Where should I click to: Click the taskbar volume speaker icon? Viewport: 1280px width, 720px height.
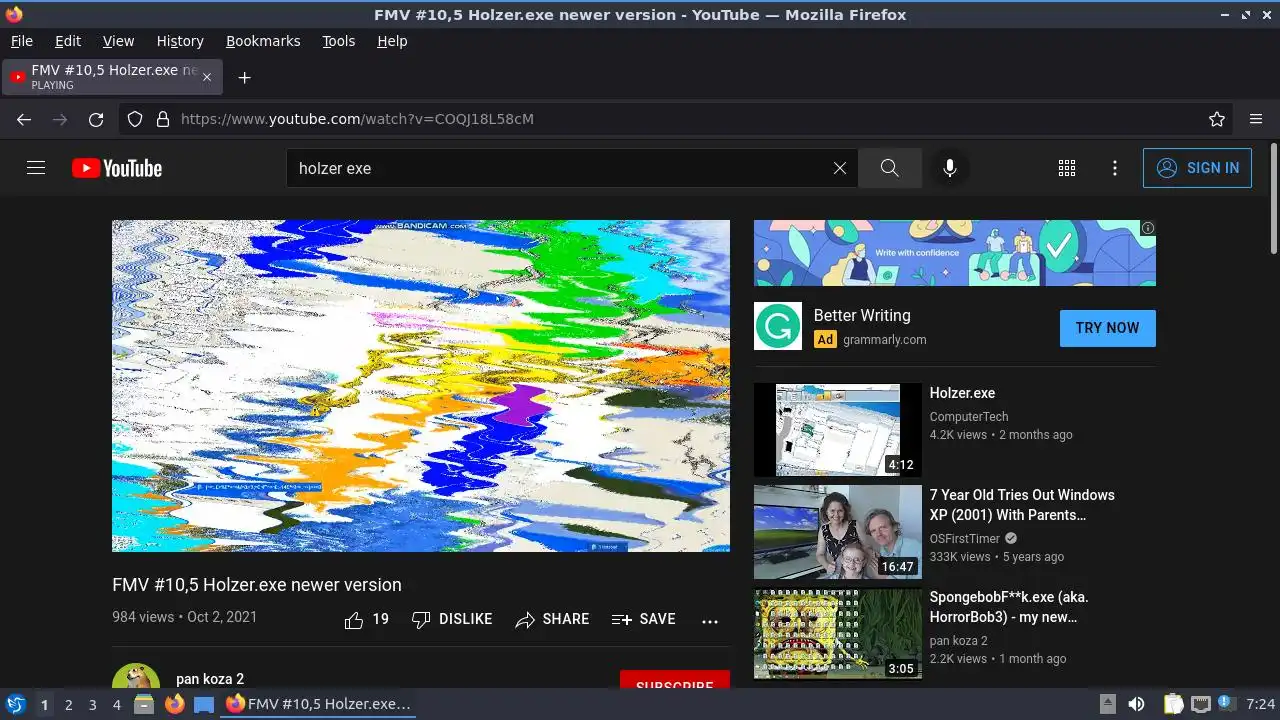[x=1137, y=704]
